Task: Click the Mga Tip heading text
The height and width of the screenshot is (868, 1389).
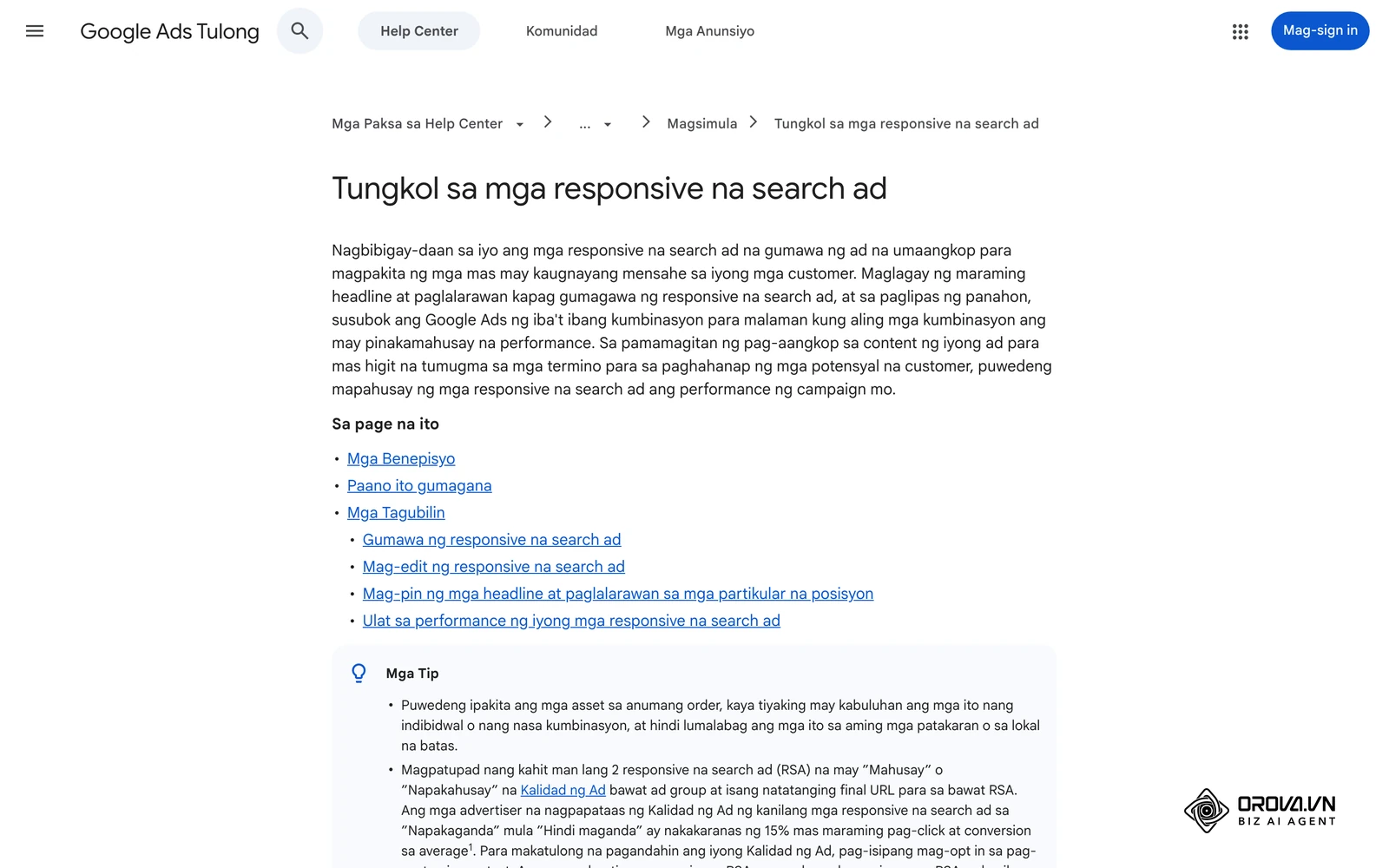Action: tap(412, 674)
